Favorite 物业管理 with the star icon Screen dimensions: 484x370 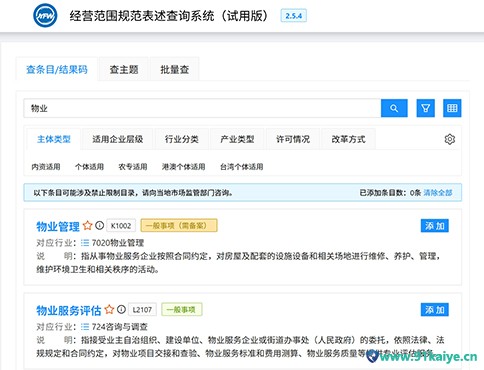[x=87, y=226]
